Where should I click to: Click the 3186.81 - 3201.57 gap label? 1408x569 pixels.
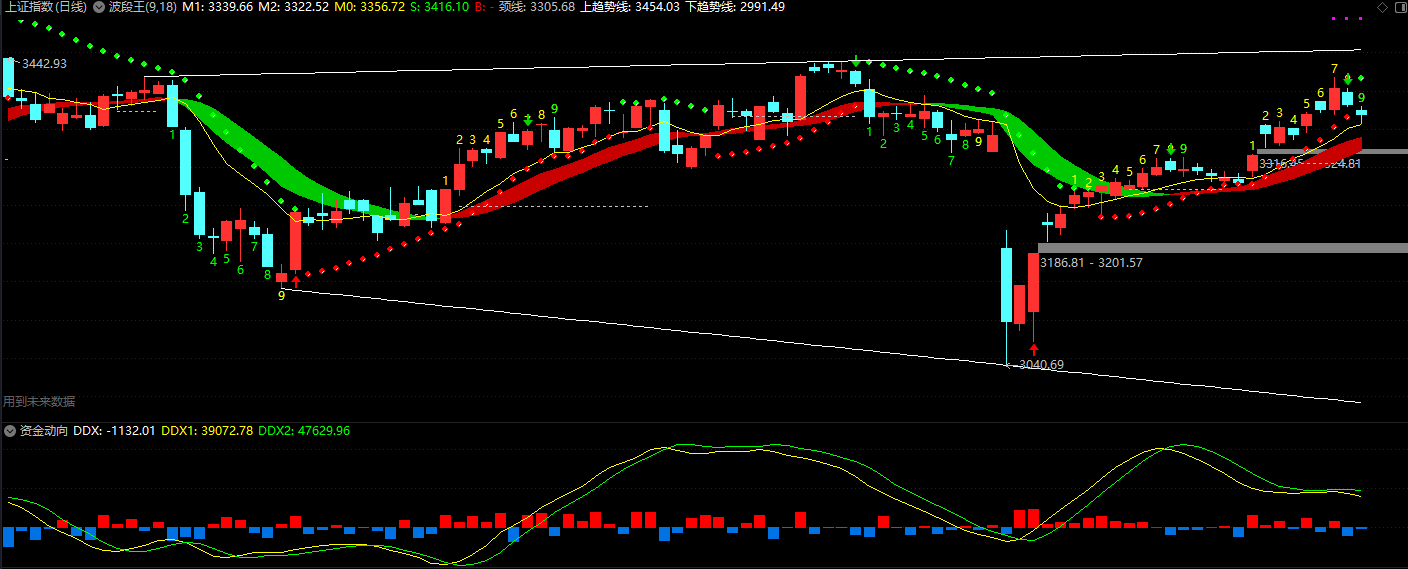coord(1091,263)
